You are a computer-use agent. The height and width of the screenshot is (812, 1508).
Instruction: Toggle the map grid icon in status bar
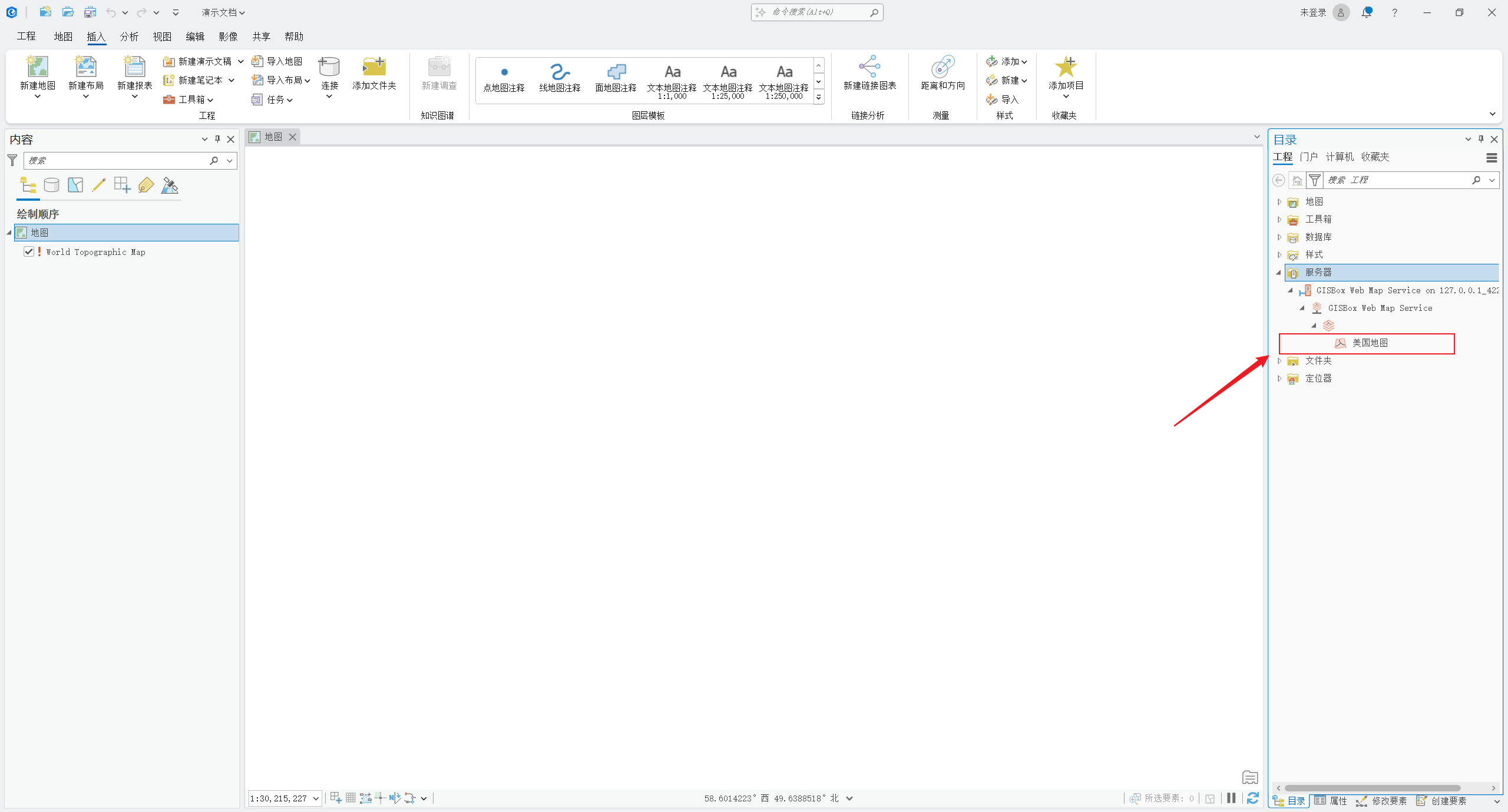point(350,798)
